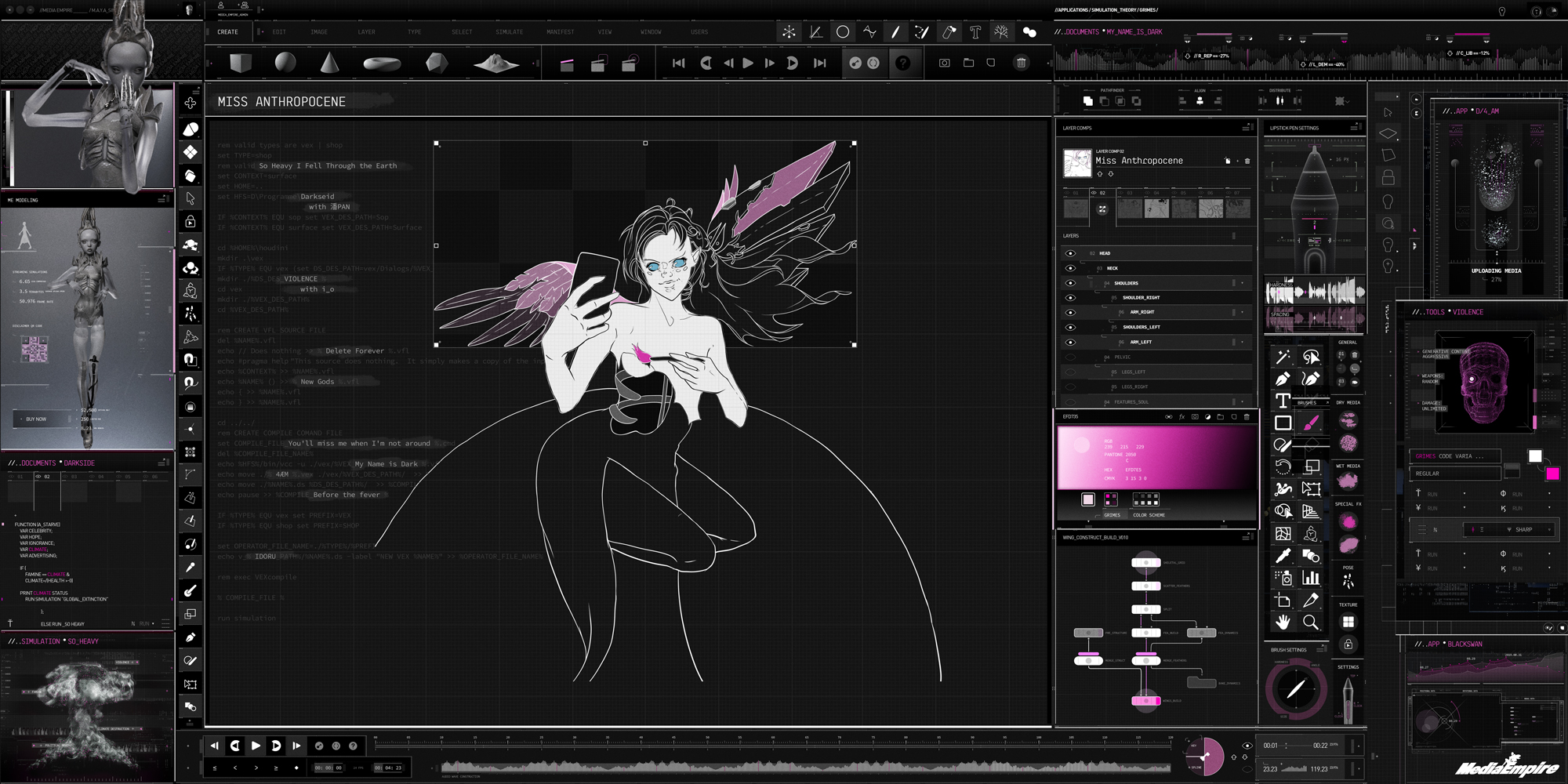Pick the pink paintbrush tool
The width and height of the screenshot is (1568, 784).
pyautogui.click(x=1311, y=423)
